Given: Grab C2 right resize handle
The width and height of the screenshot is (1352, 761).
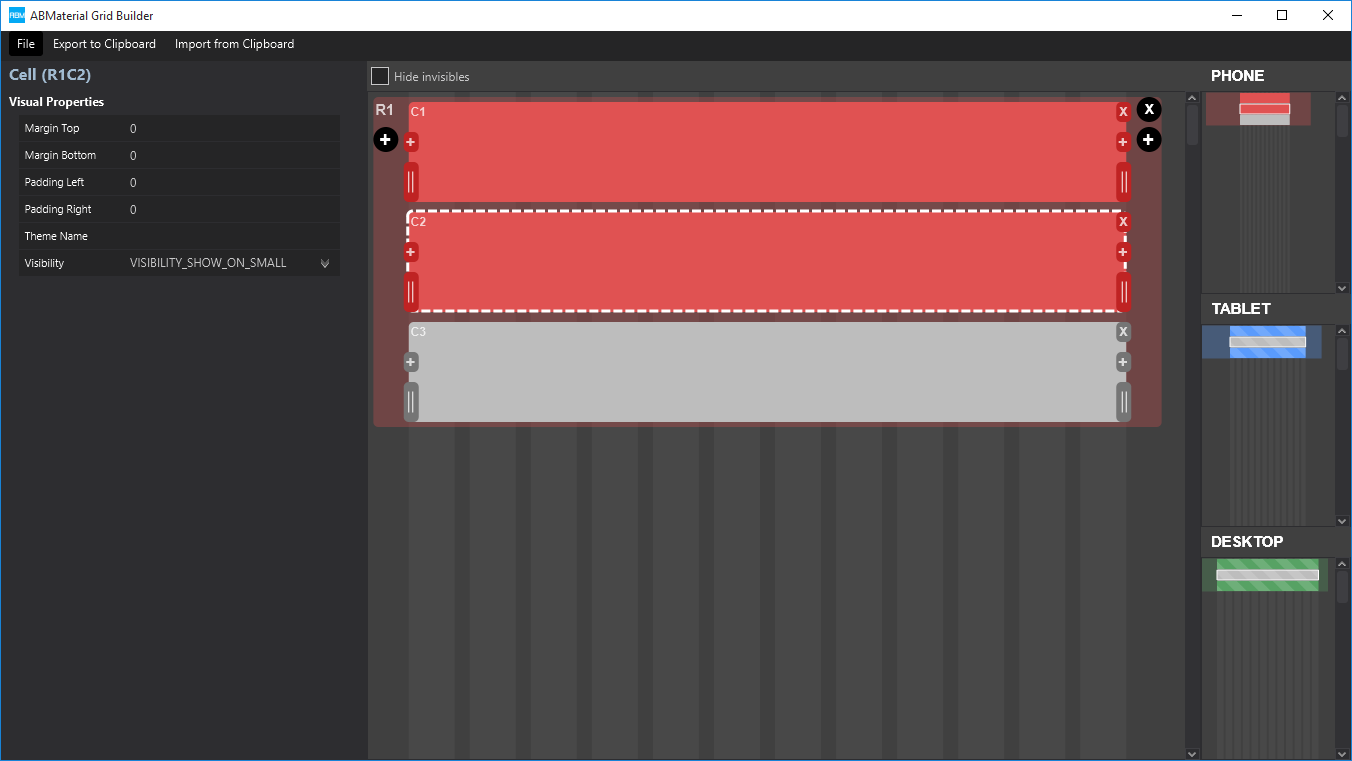Looking at the screenshot, I should (1124, 291).
